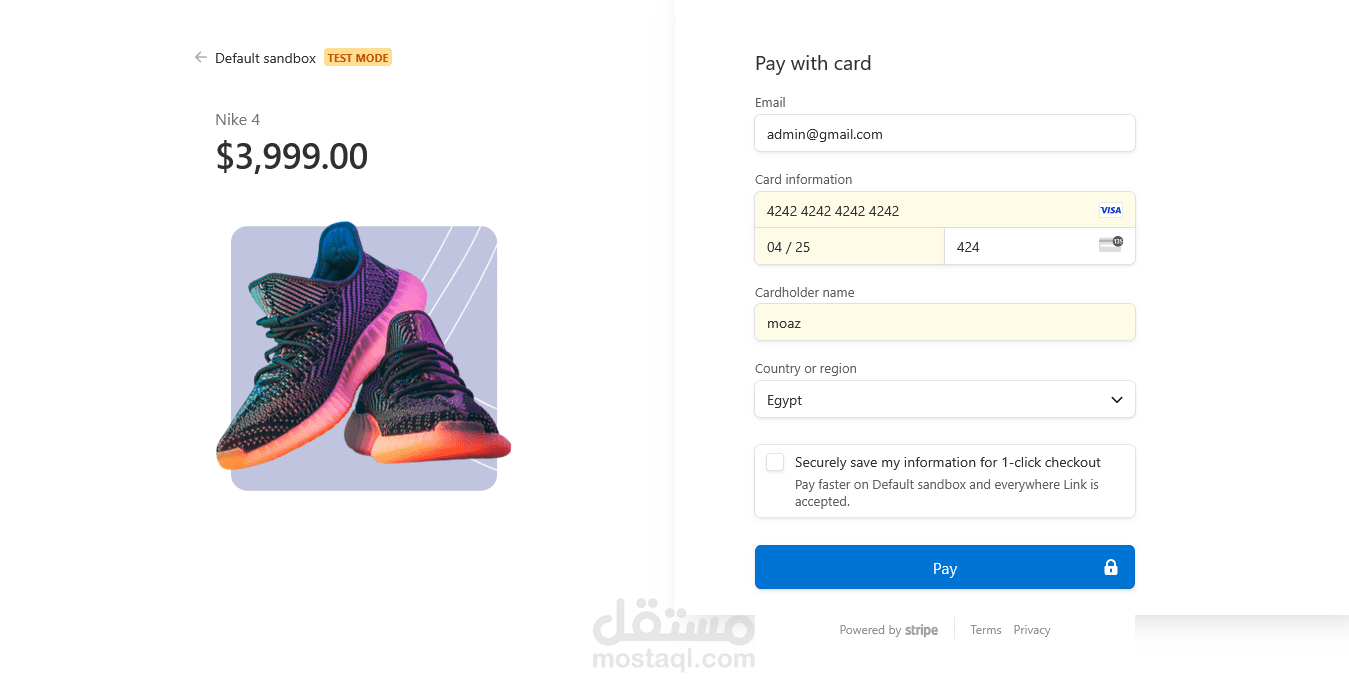This screenshot has height=687, width=1349.
Task: Click the CVC hint card icon
Action: (1110, 244)
